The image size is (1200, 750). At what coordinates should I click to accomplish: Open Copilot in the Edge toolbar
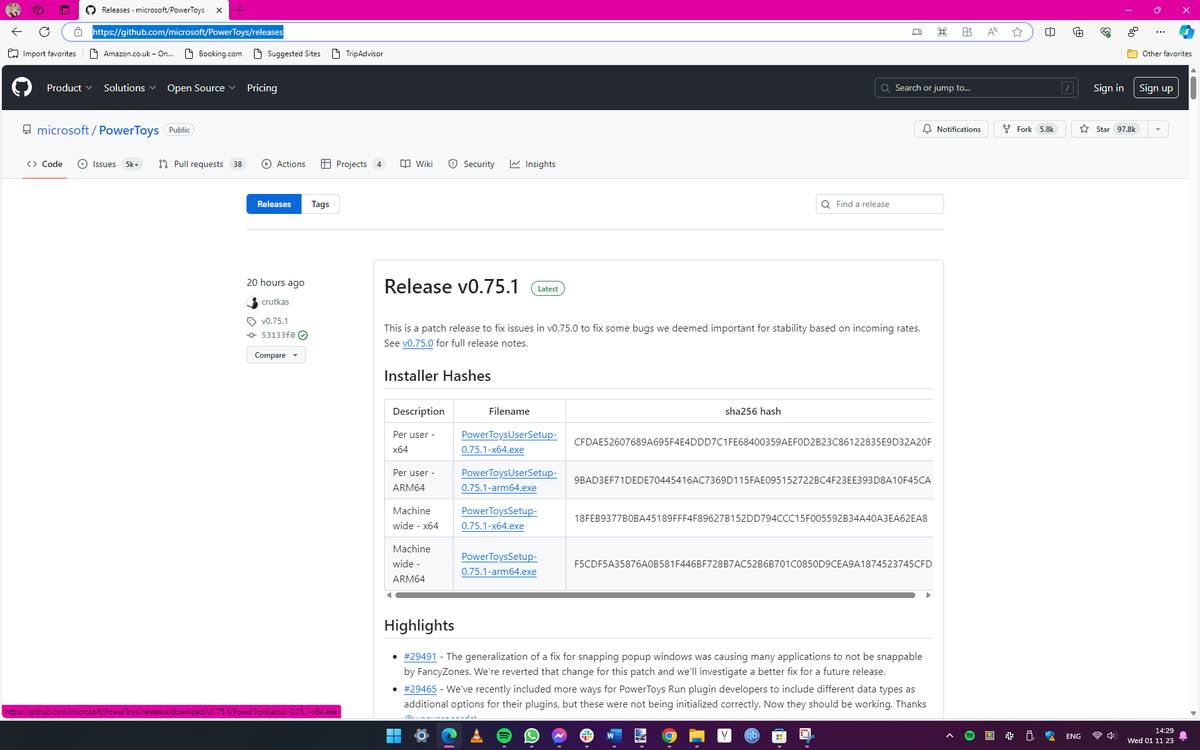click(x=1186, y=31)
